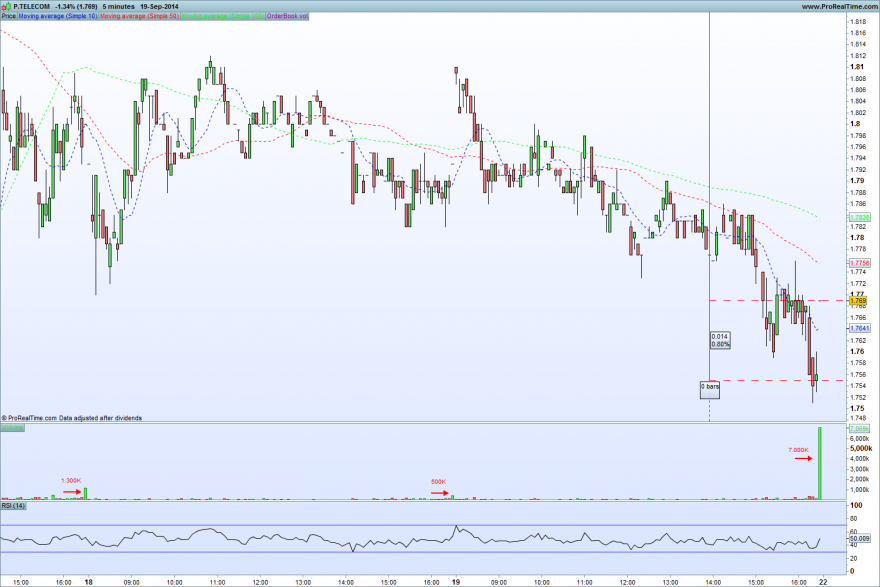Click the 1.748 label on price axis
880x587 pixels.
click(858, 418)
